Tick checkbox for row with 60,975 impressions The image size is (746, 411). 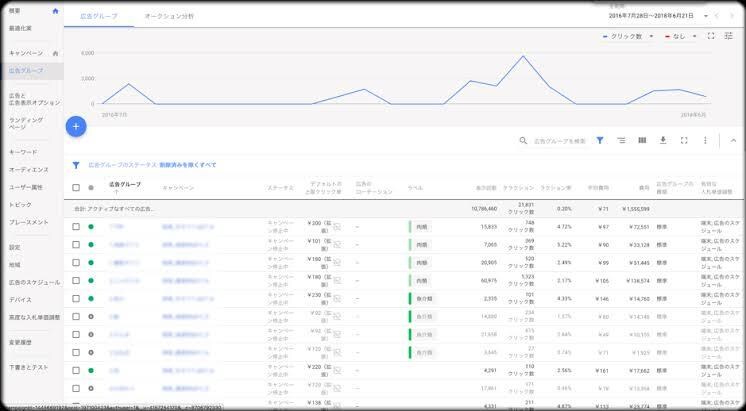76,281
